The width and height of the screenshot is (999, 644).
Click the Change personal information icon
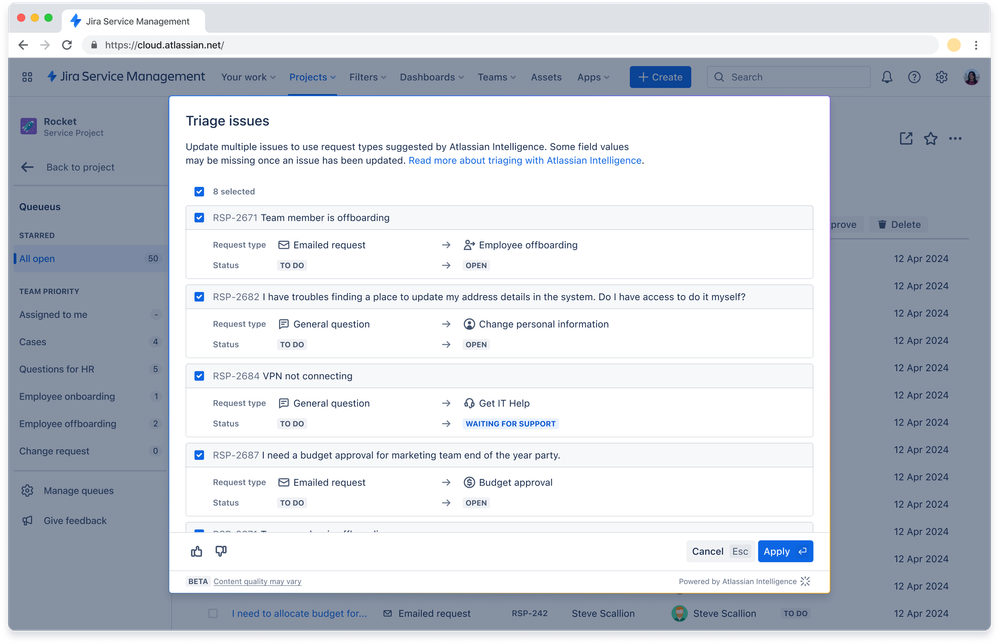469,324
